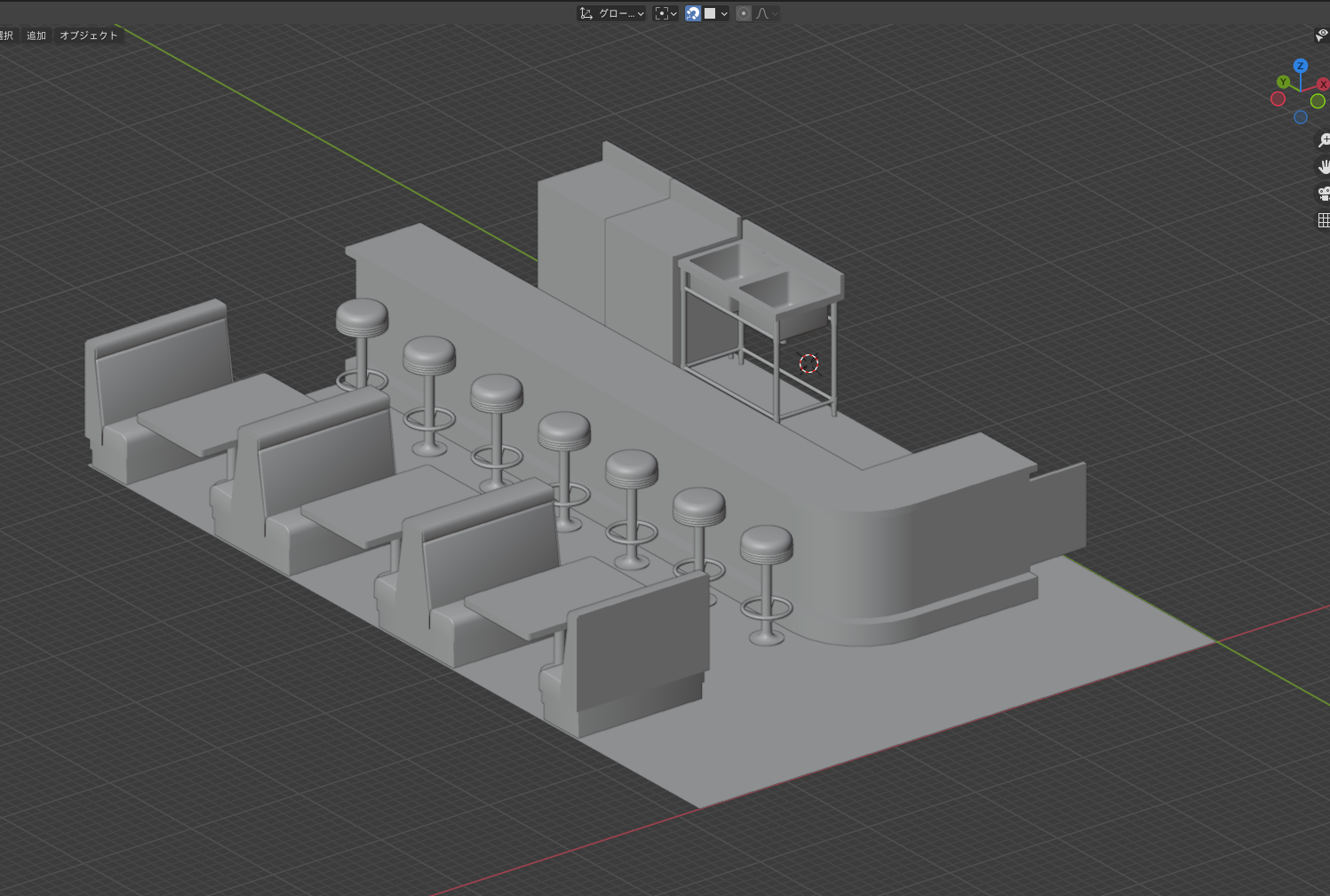This screenshot has width=1330, height=896.
Task: Click the green Y axis gizmo
Action: coord(1282,82)
